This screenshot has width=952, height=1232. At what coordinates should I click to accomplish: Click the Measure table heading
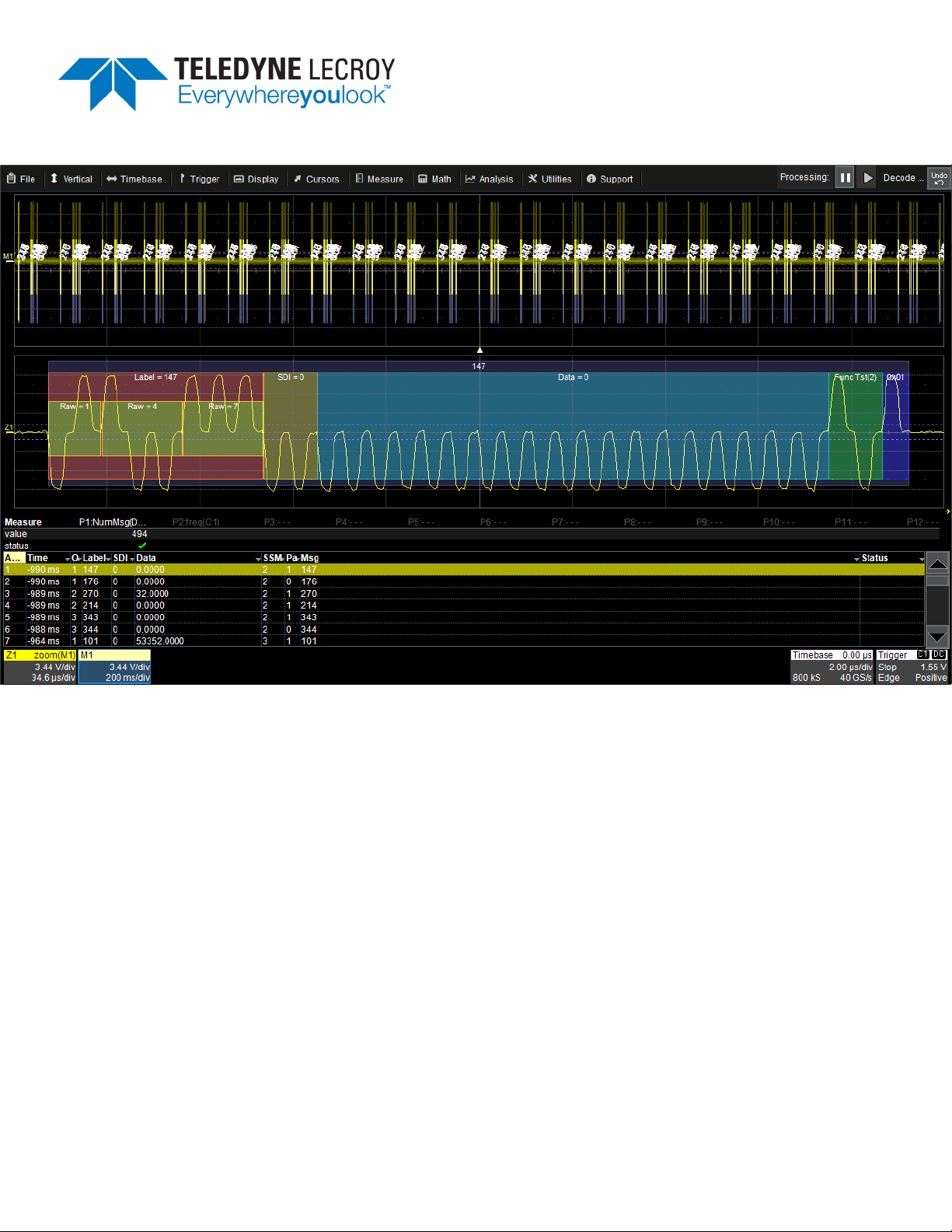coord(23,522)
